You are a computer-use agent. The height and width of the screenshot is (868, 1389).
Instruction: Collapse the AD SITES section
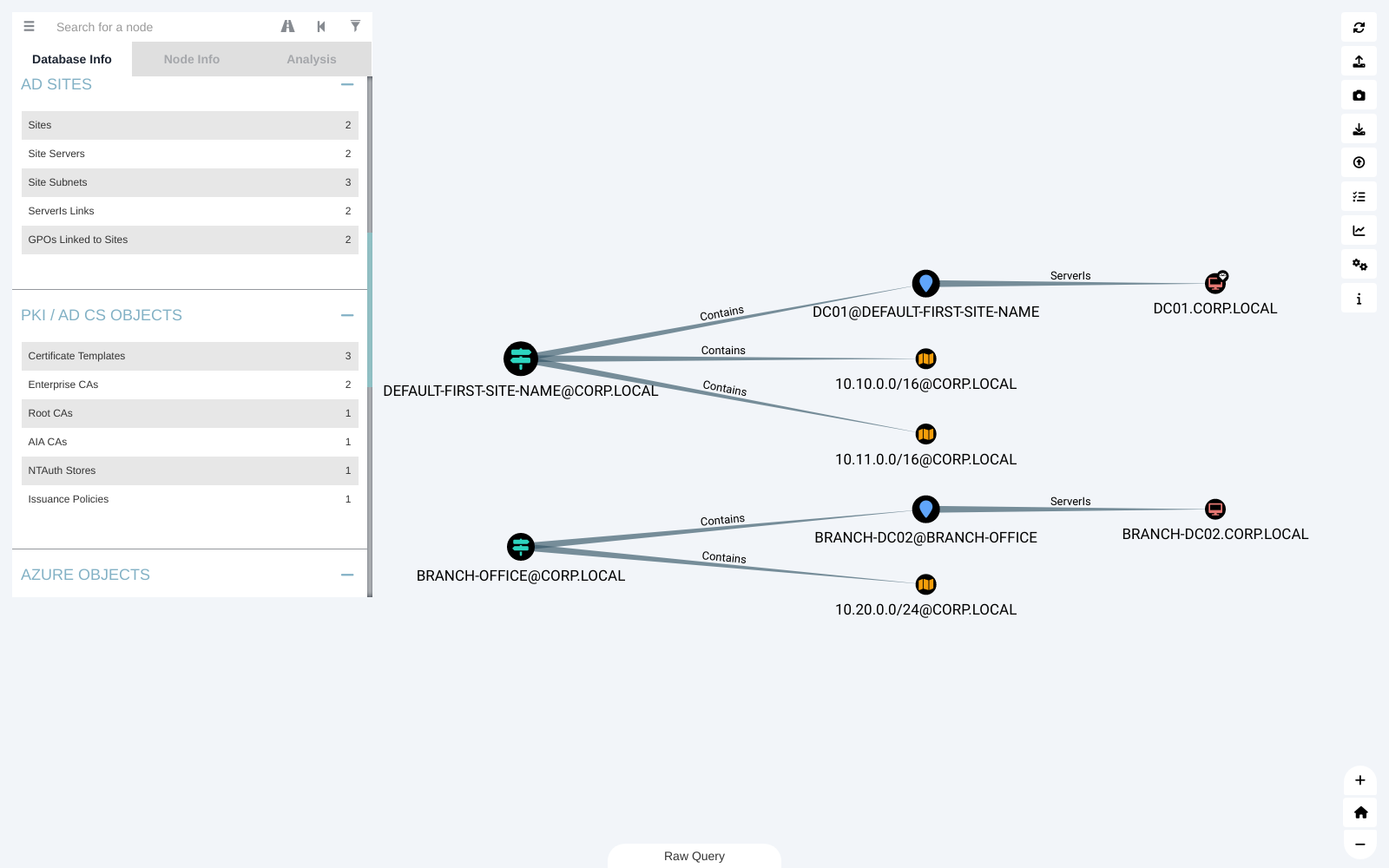click(347, 84)
